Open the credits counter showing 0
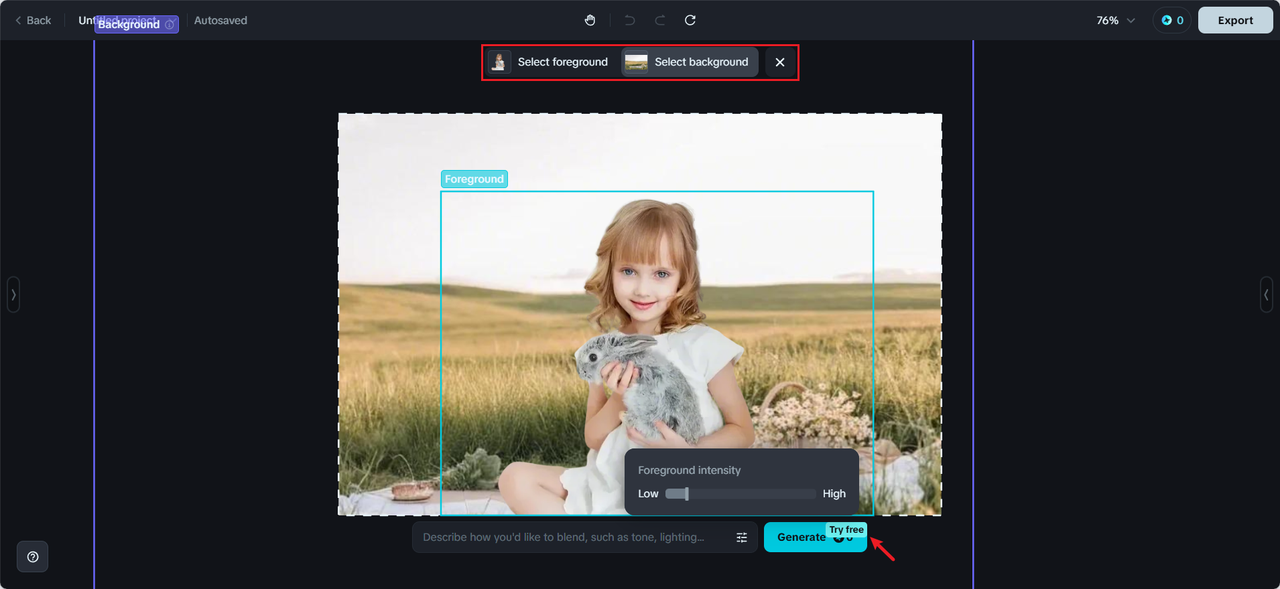Screen dimensions: 1280x589 coord(1172,20)
